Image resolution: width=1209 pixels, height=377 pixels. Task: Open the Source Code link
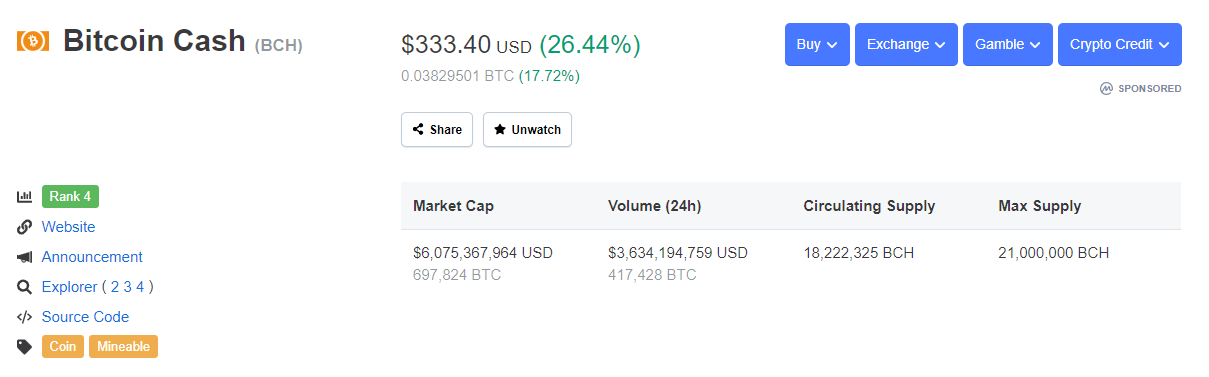click(x=85, y=317)
